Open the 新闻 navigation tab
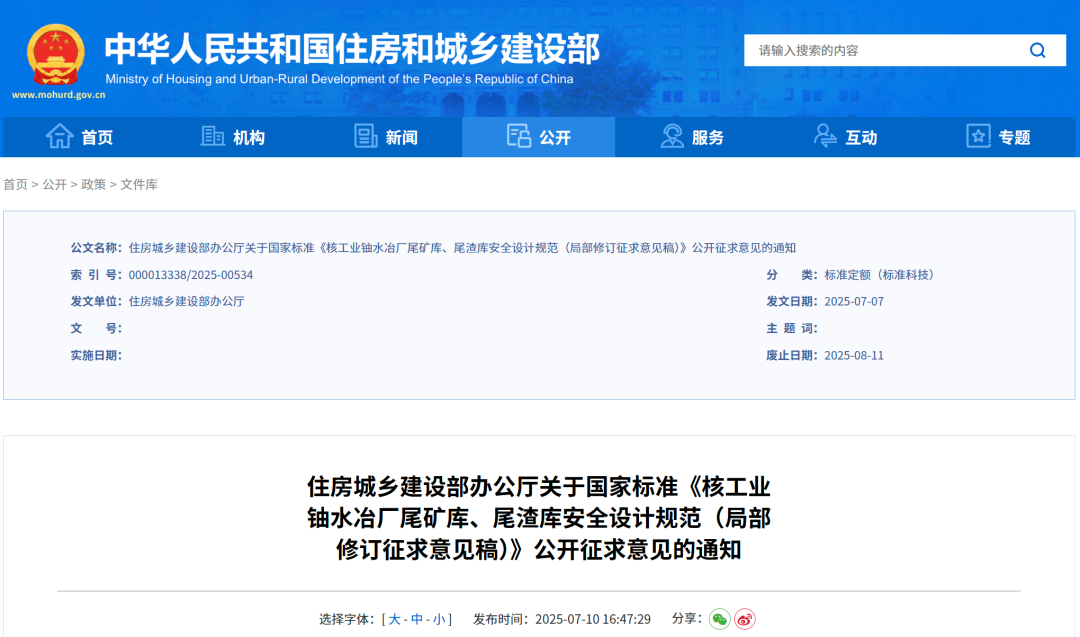 tap(386, 137)
